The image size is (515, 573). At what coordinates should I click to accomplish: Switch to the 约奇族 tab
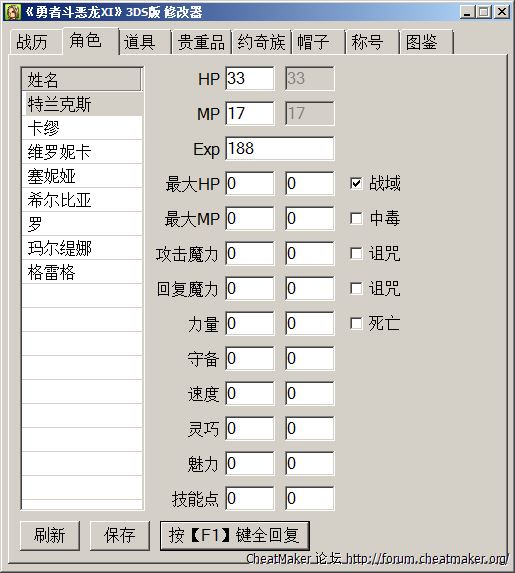point(262,42)
